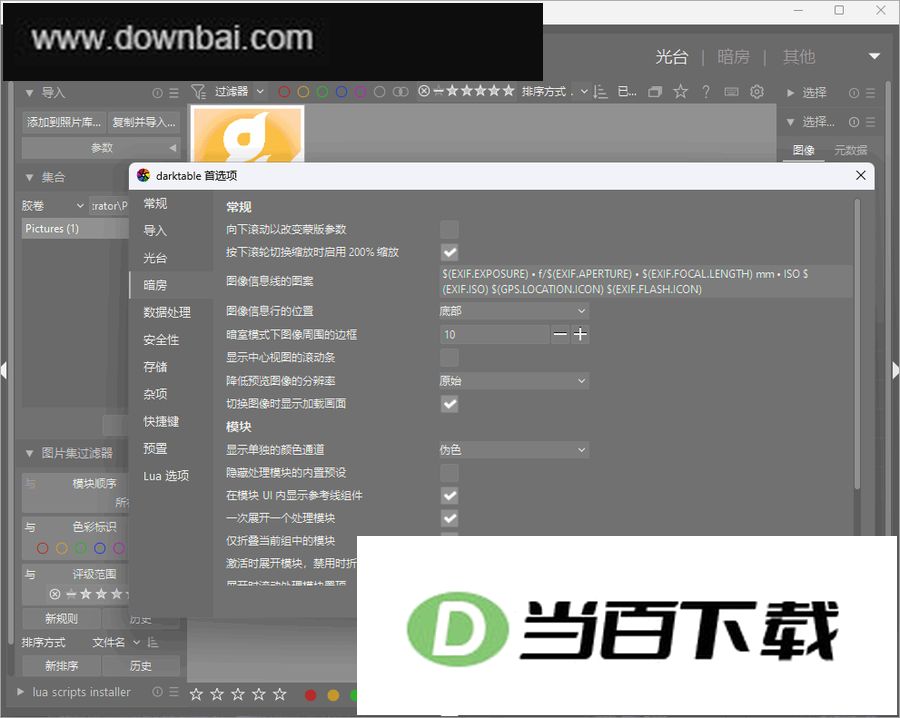Open 降低预览图像的分辨率 dropdown showing 原始
900x718 pixels.
[513, 381]
